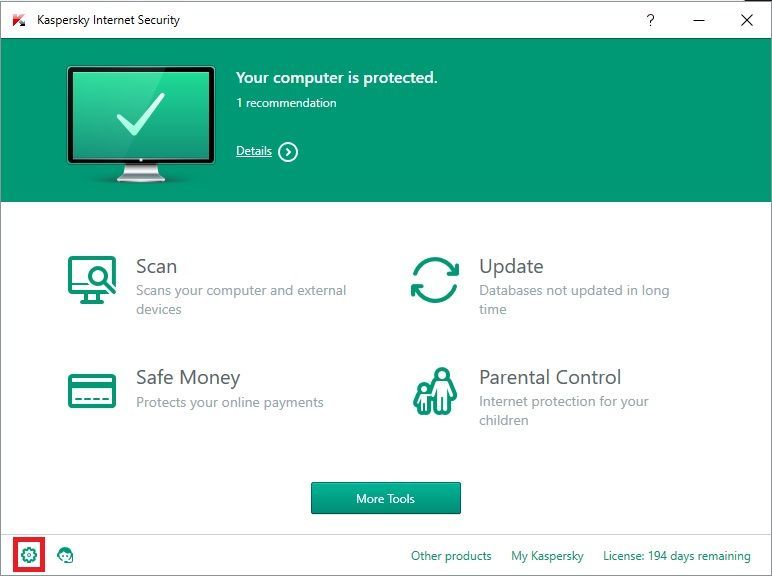The width and height of the screenshot is (772, 576).
Task: Click 'Databases not updated in long time' text
Action: click(574, 300)
